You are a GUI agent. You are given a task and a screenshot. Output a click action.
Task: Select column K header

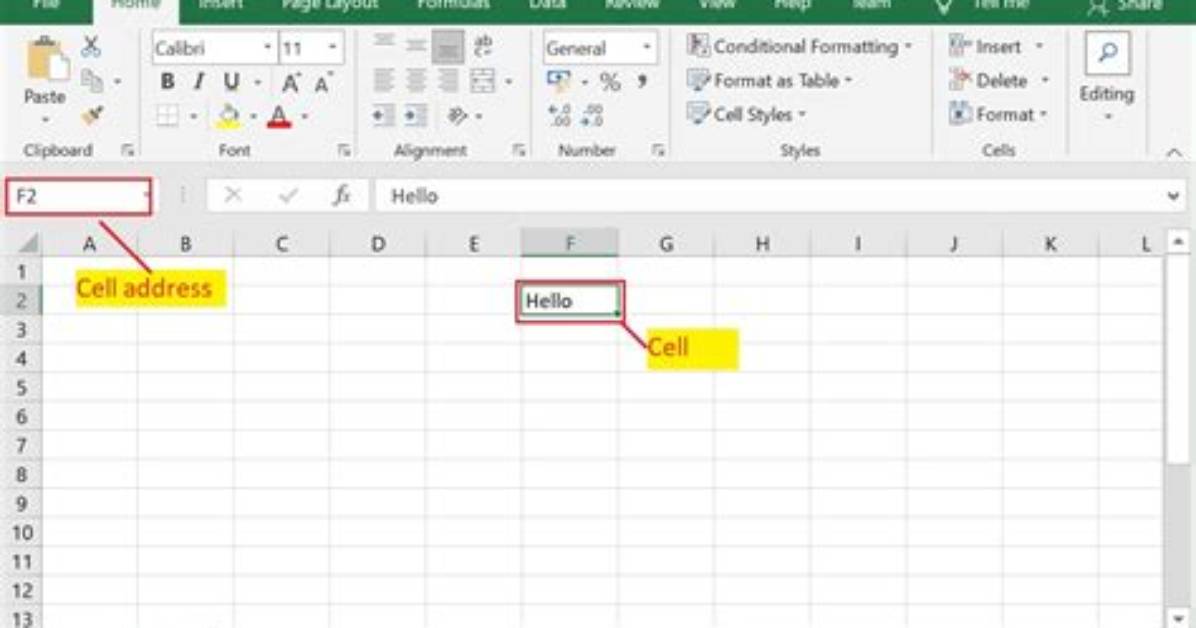click(x=1050, y=243)
